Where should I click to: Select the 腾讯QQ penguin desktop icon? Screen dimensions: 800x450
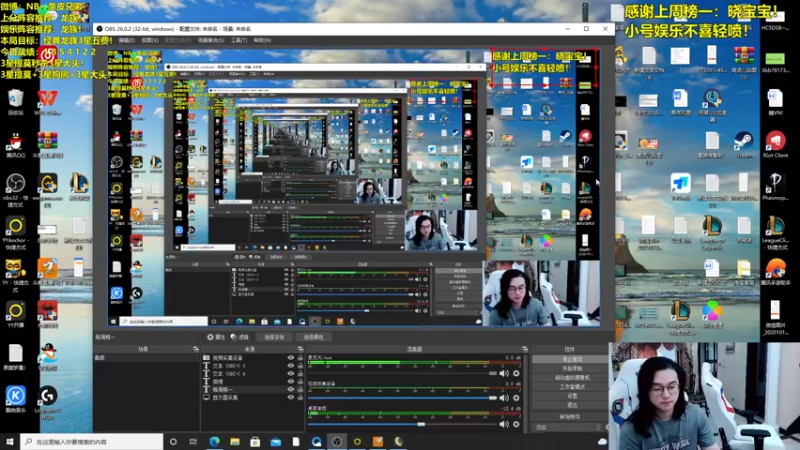click(x=15, y=145)
